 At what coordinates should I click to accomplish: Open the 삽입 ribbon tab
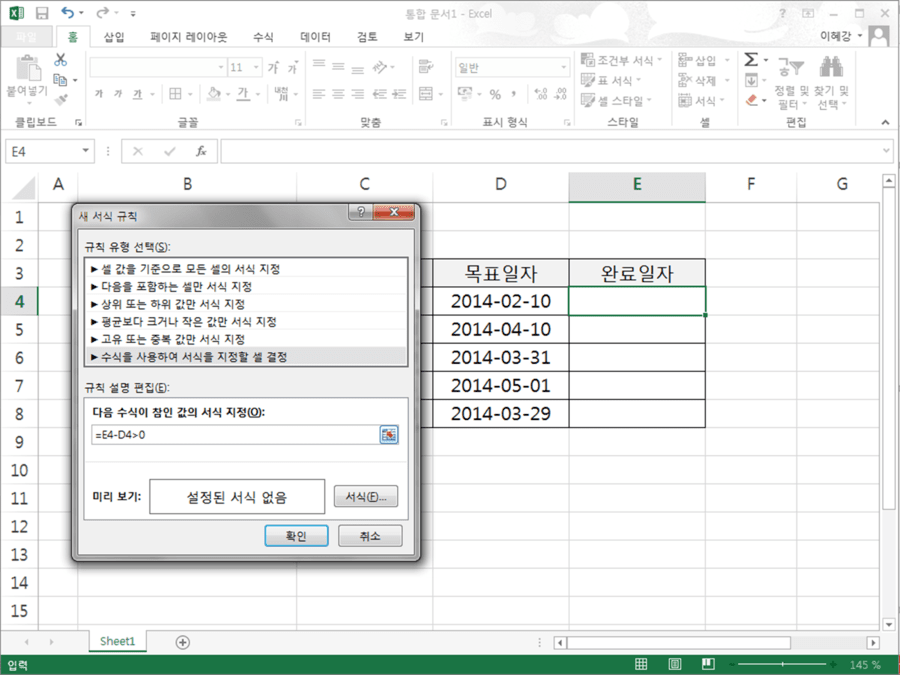point(114,37)
